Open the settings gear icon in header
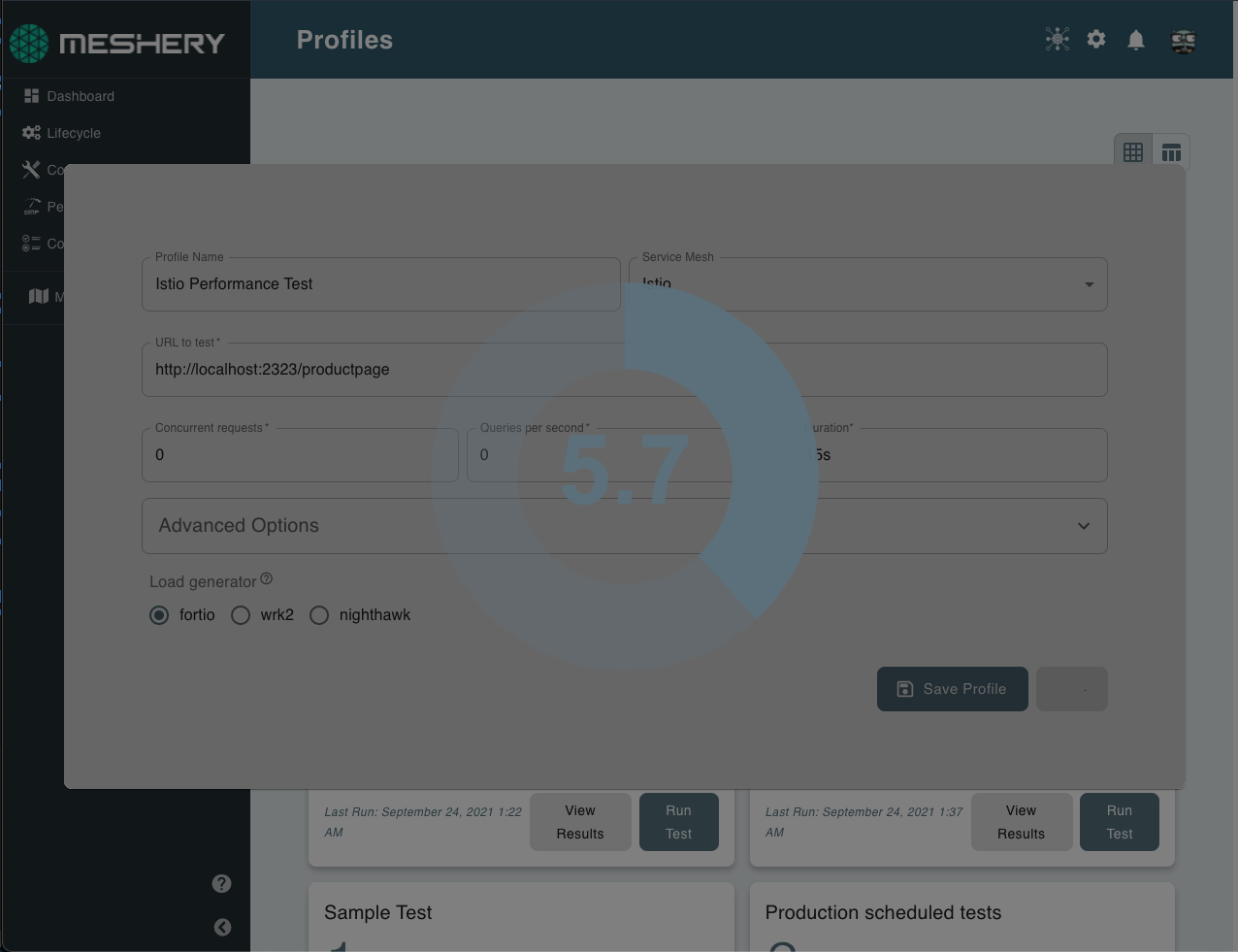This screenshot has width=1238, height=952. pos(1096,40)
